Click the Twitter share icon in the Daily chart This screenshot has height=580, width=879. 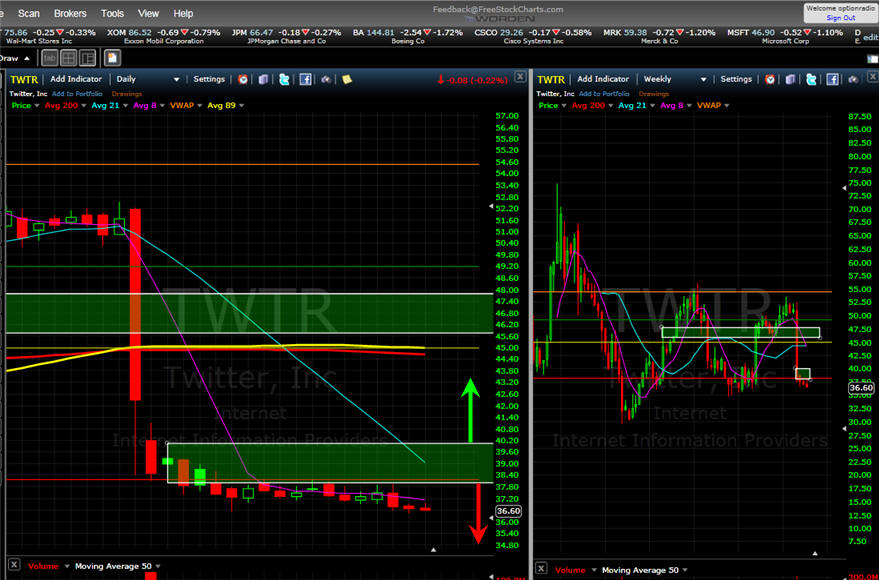pos(284,79)
